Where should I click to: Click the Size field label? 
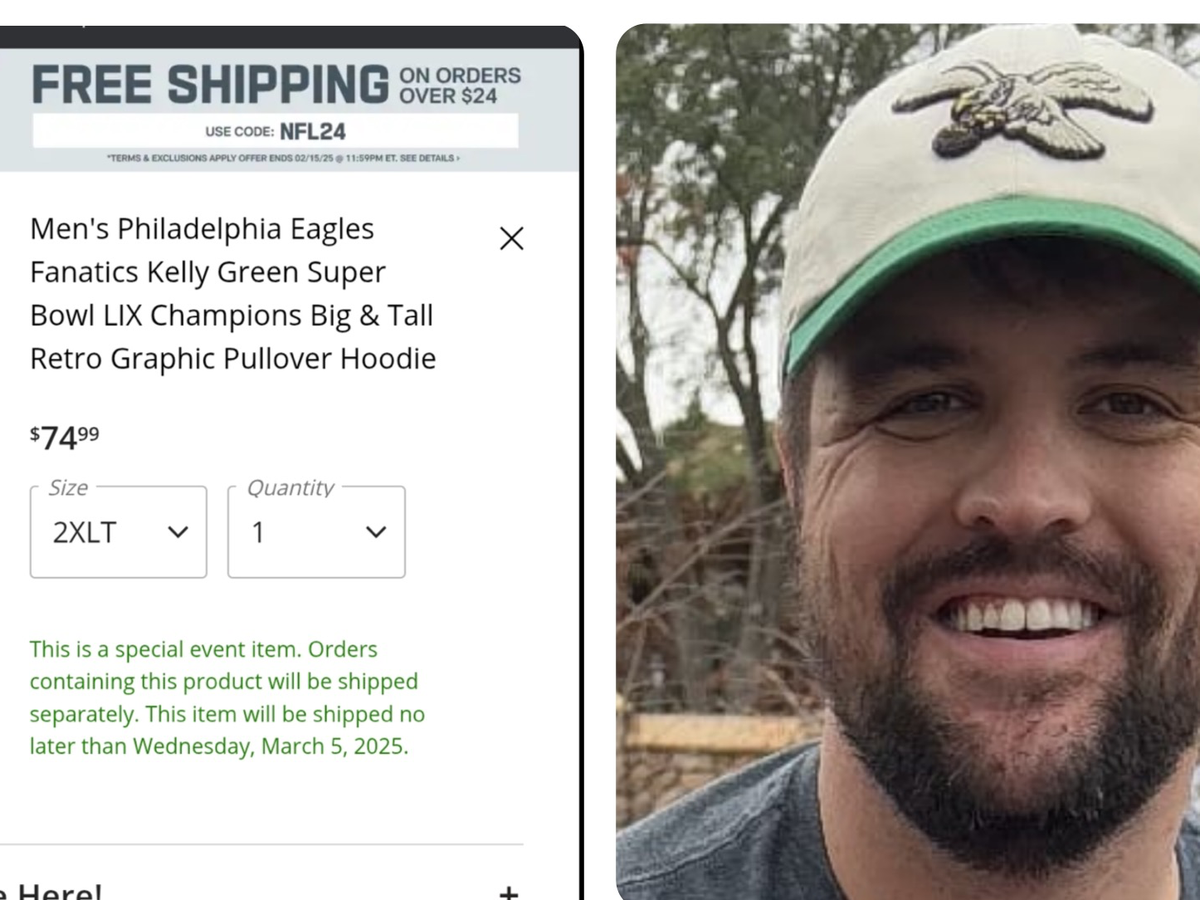(x=68, y=488)
